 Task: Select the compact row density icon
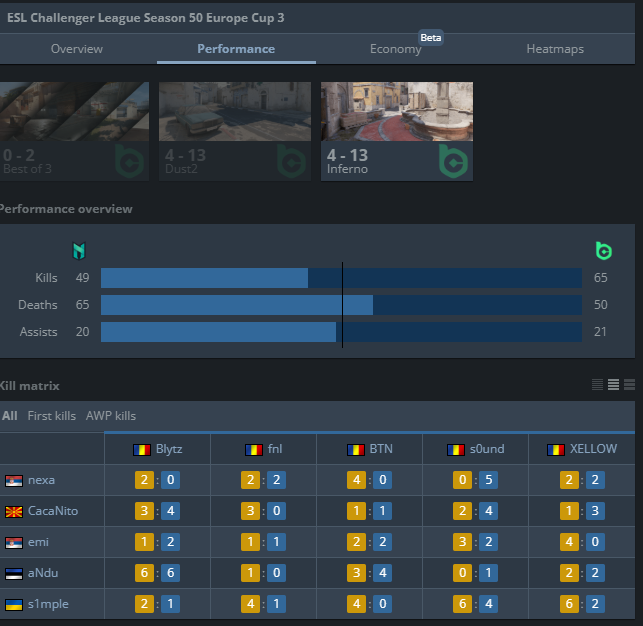(x=597, y=385)
